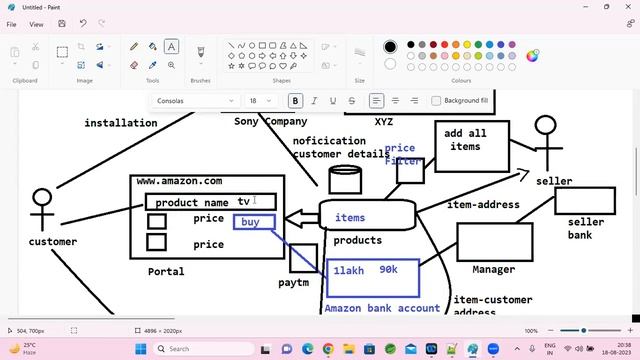Open the Size thickness menu
The image size is (640, 360).
(360, 56)
